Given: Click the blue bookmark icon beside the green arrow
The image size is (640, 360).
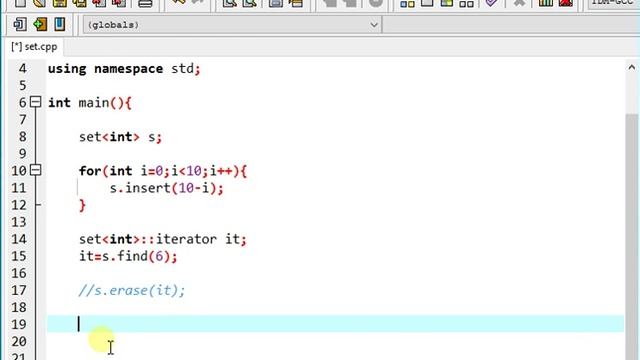Looking at the screenshot, I should tap(60, 24).
